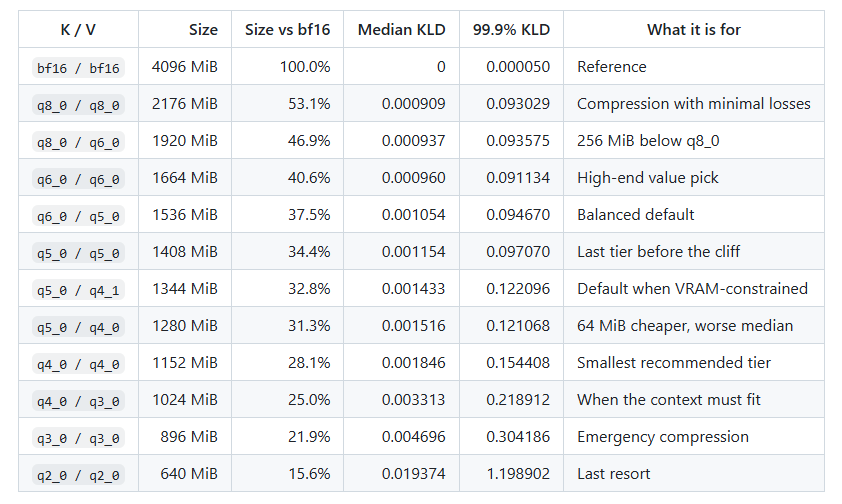
Task: Click the 1.198902 KLD value
Action: pos(518,473)
